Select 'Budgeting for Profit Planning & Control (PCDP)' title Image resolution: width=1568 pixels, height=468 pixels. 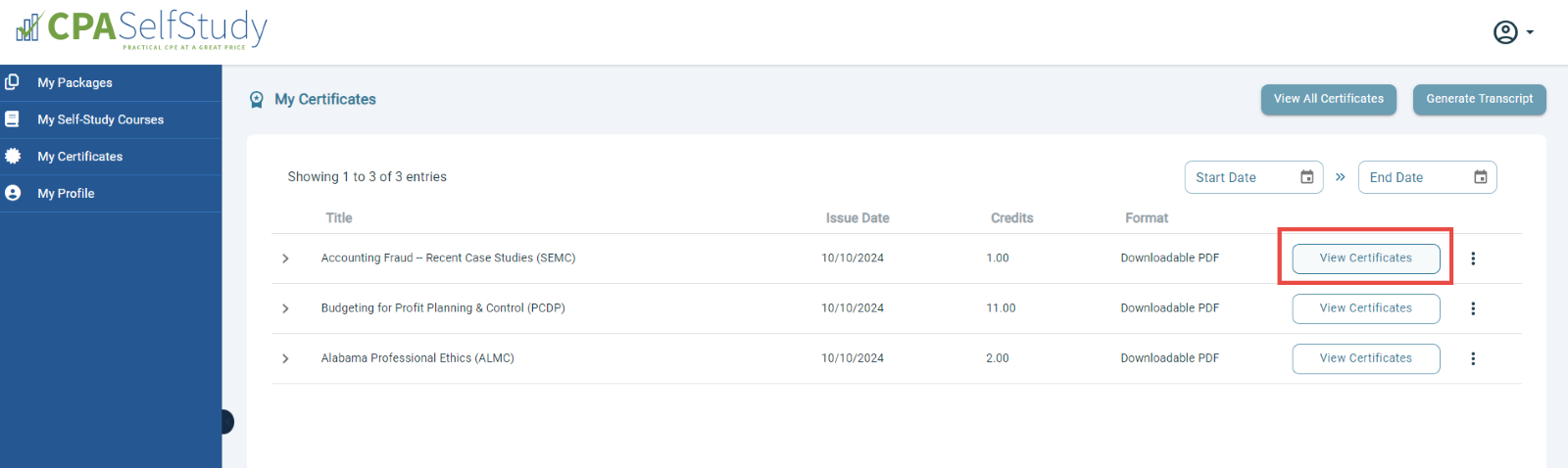tap(443, 308)
